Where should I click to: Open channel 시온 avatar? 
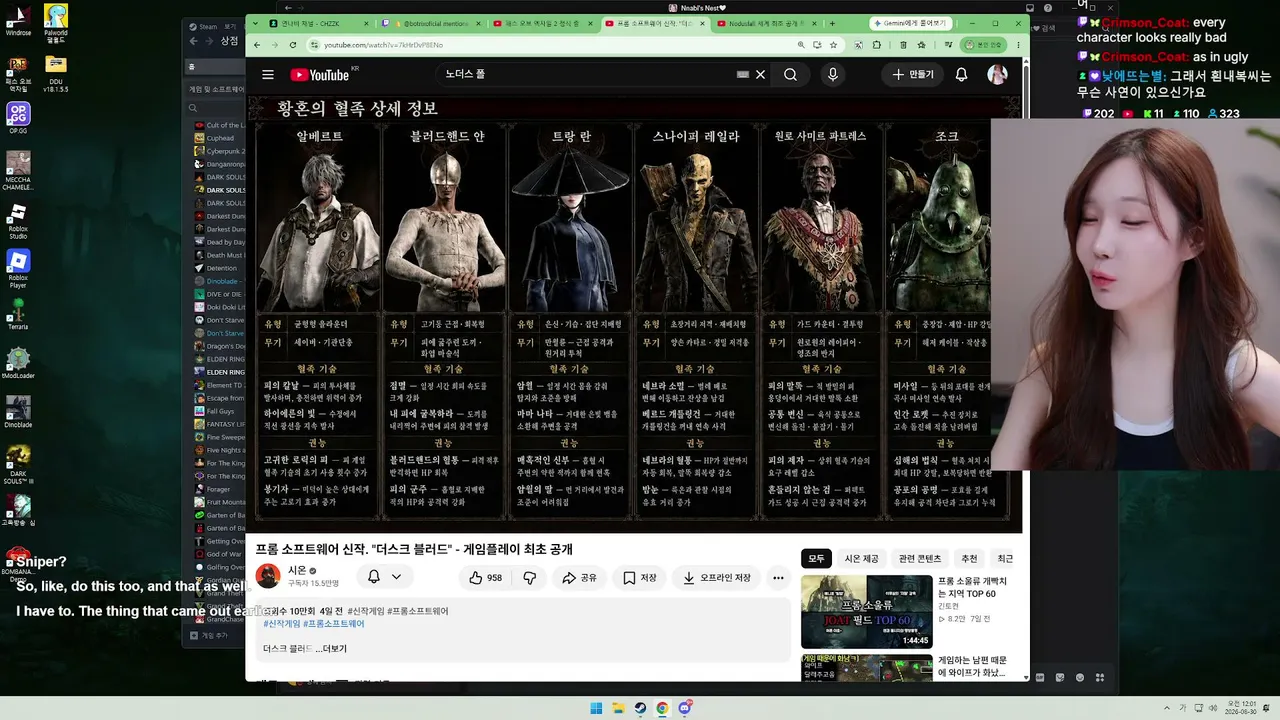(x=268, y=576)
